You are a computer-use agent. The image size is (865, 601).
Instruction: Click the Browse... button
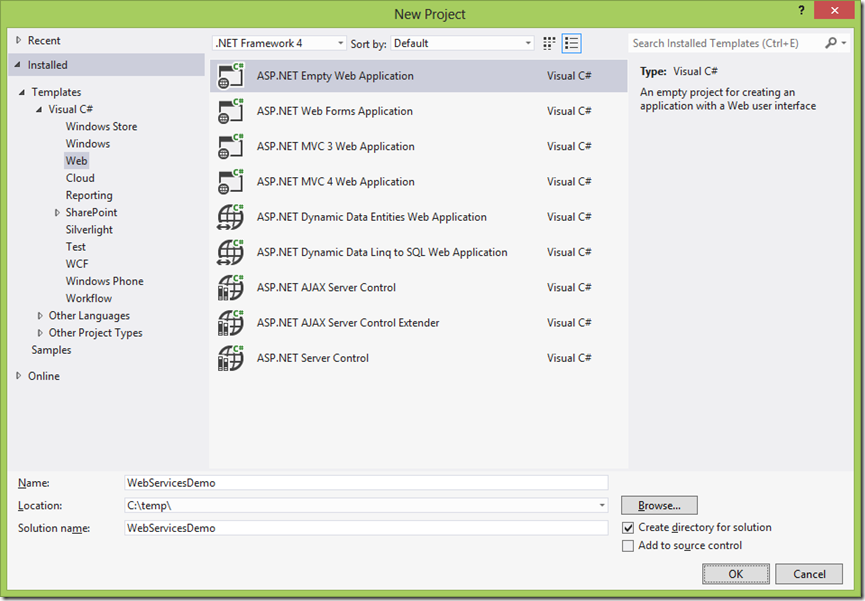tap(659, 506)
